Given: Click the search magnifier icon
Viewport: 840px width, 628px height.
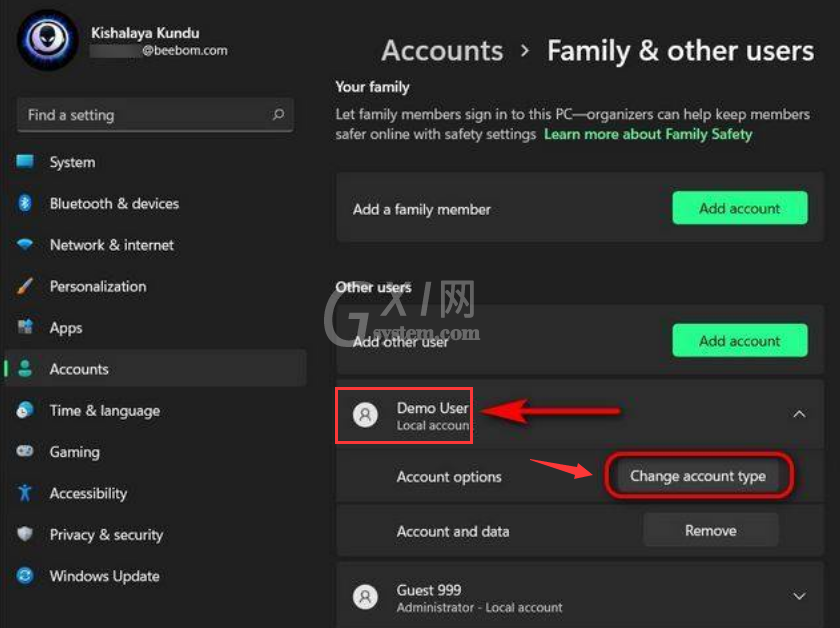Looking at the screenshot, I should point(278,114).
